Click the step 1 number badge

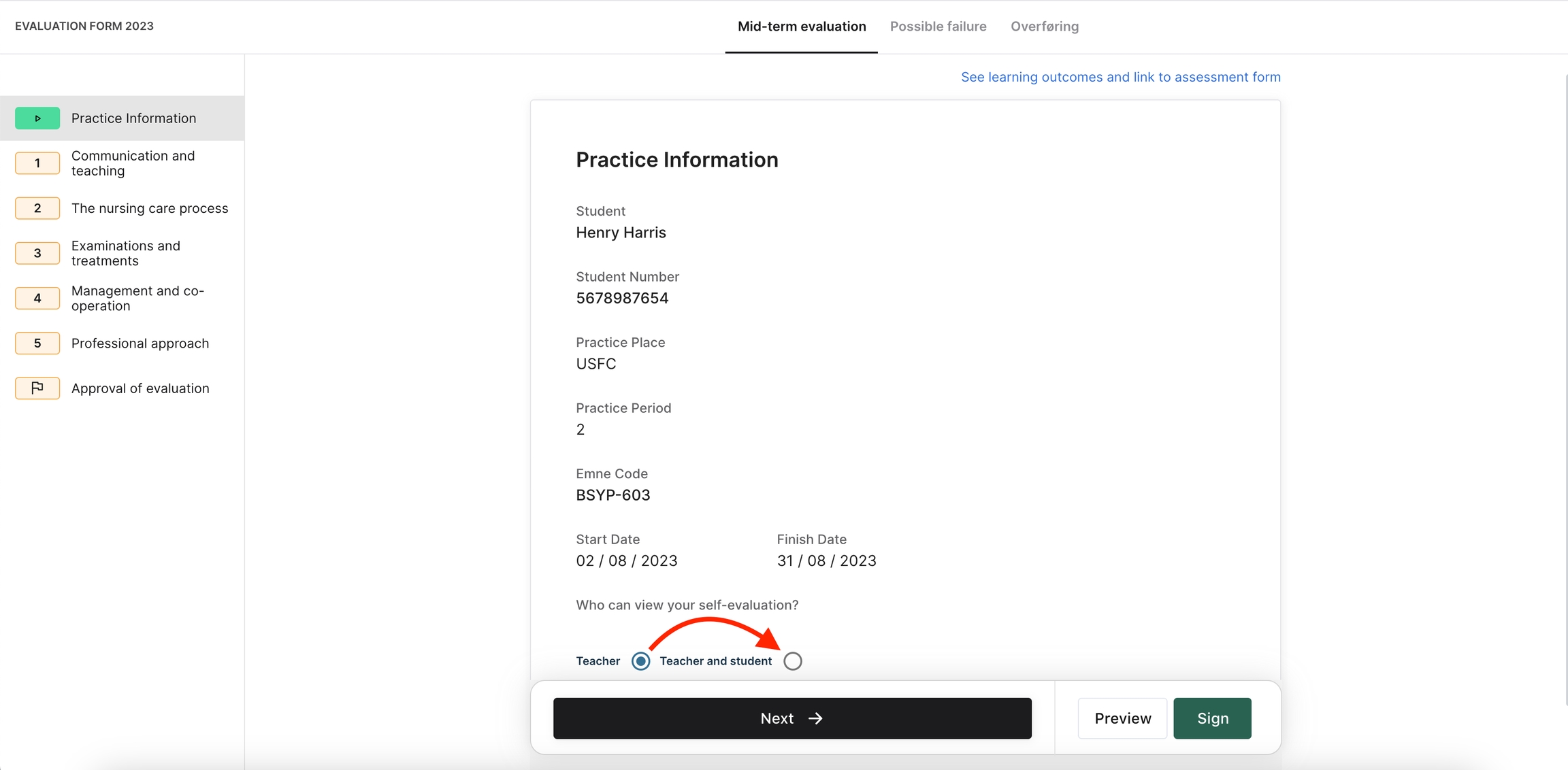[x=37, y=163]
